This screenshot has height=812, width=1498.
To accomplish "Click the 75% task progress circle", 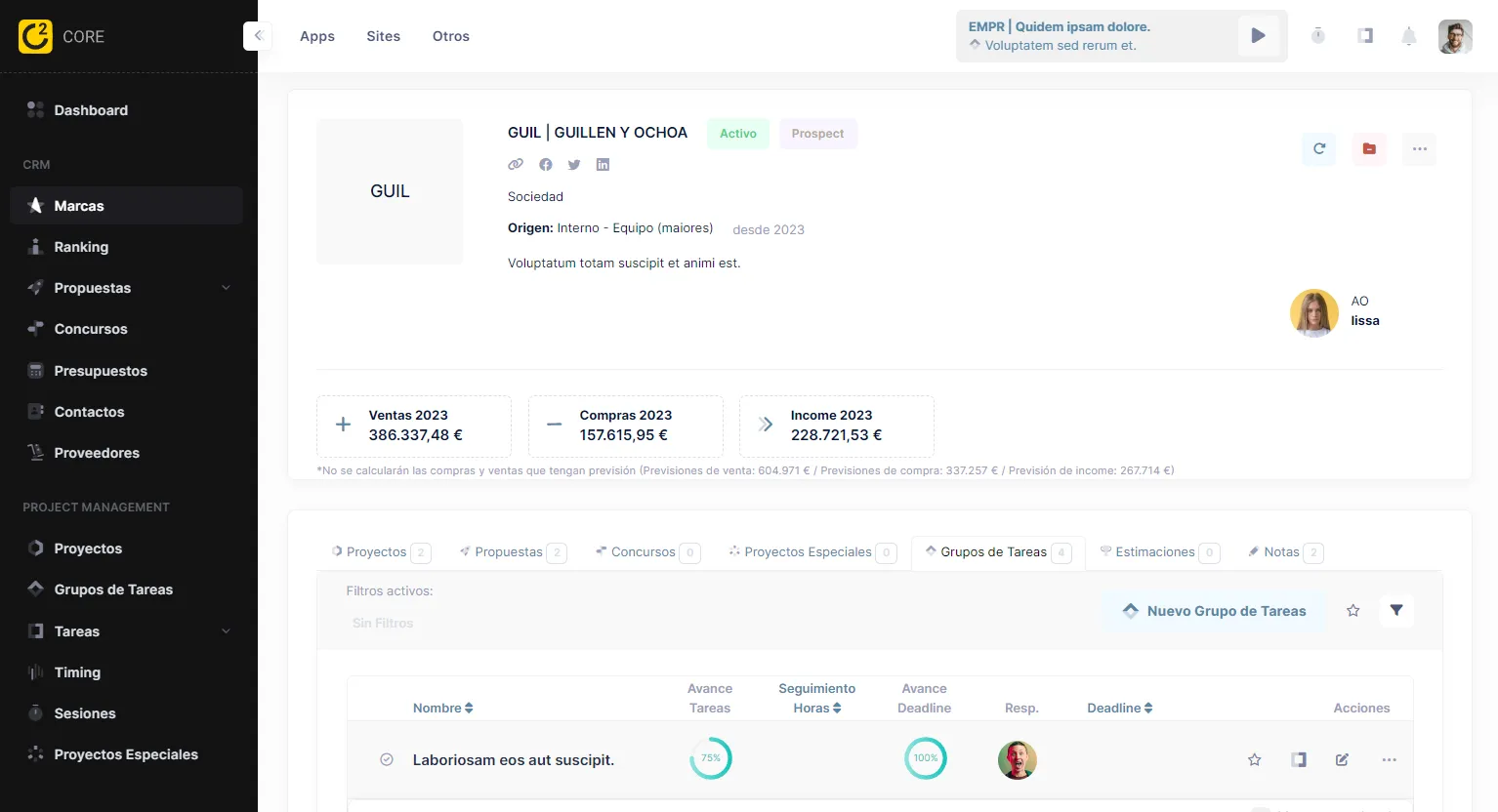I will 710,759.
